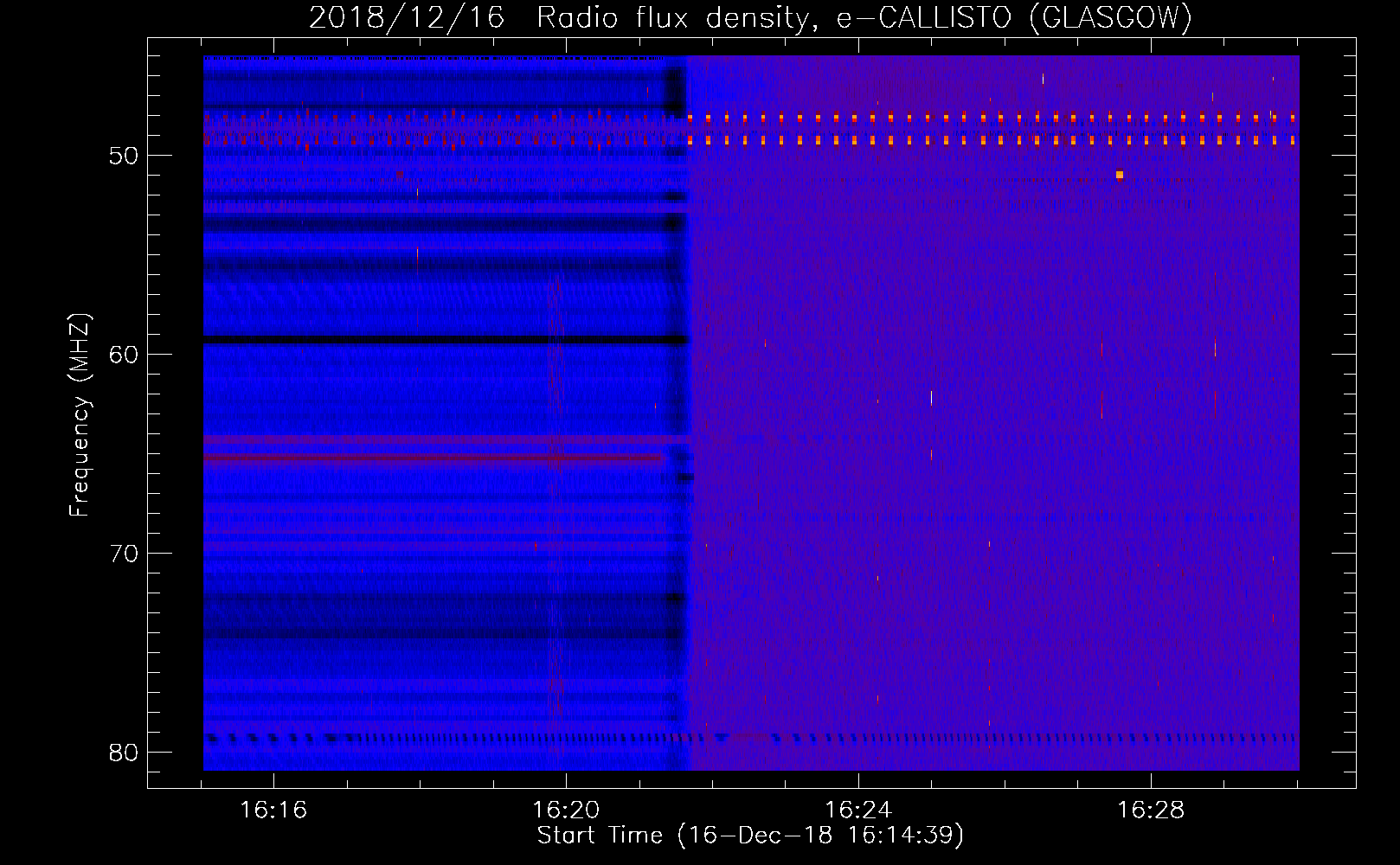The height and width of the screenshot is (865, 1400).
Task: Click the 60 frequency tick label
Action: (125, 355)
